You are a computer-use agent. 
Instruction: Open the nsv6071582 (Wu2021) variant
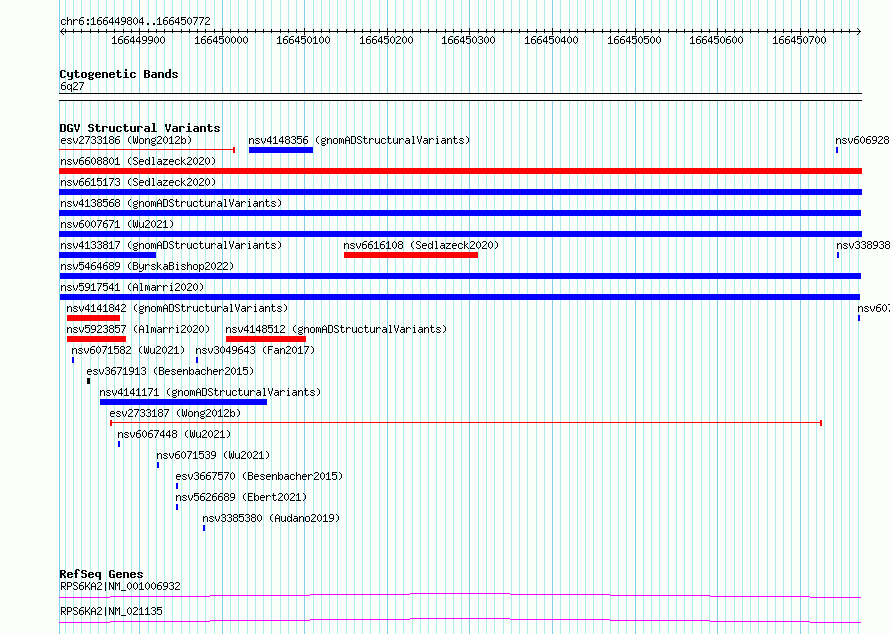[x=128, y=350]
